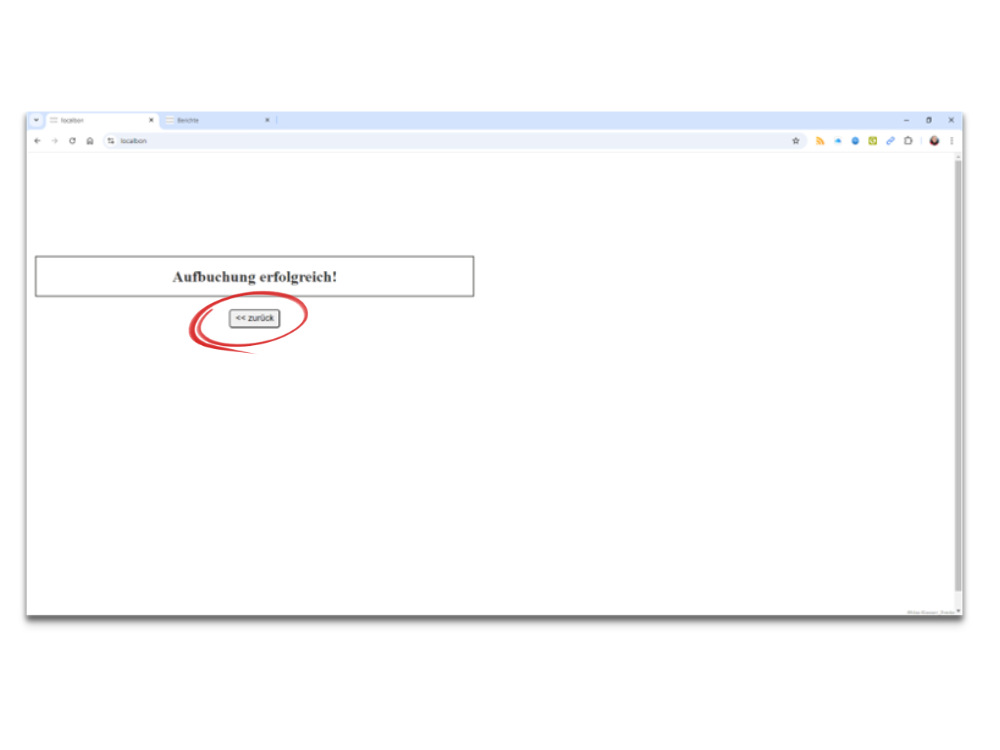The height and width of the screenshot is (750, 1000).
Task: Click the '<< zurück' button
Action: coord(254,318)
